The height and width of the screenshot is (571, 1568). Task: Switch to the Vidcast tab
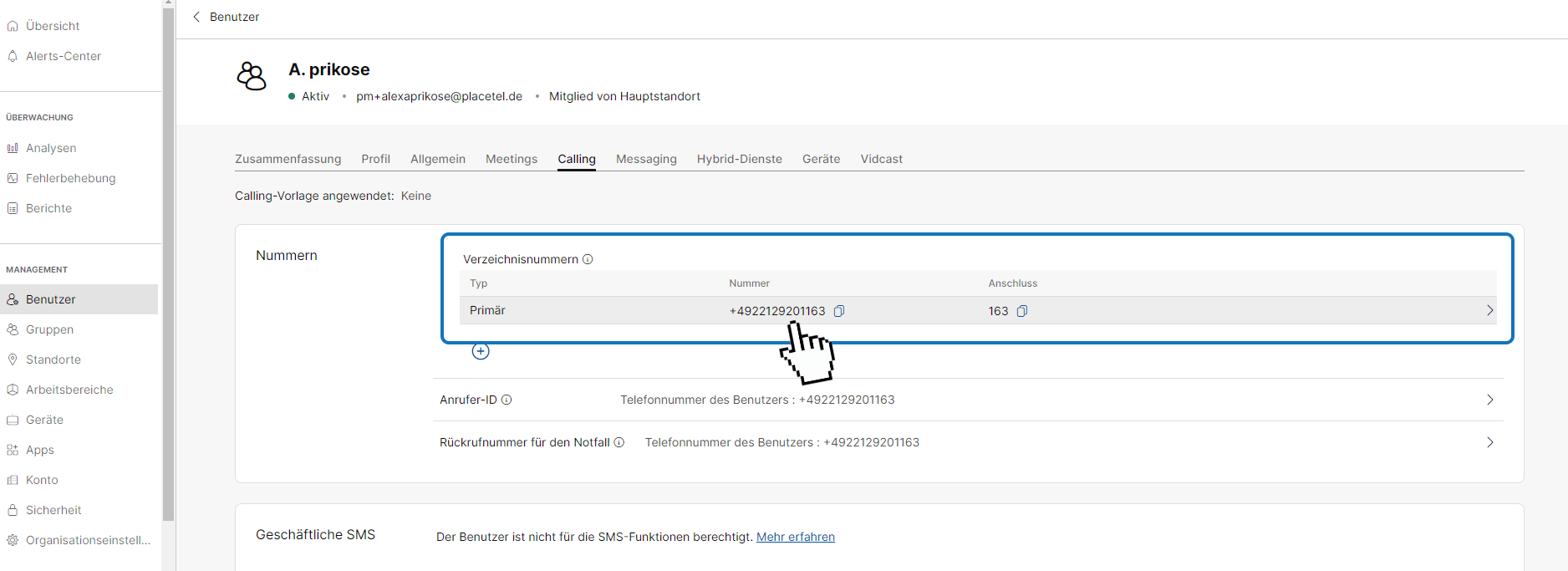[882, 159]
